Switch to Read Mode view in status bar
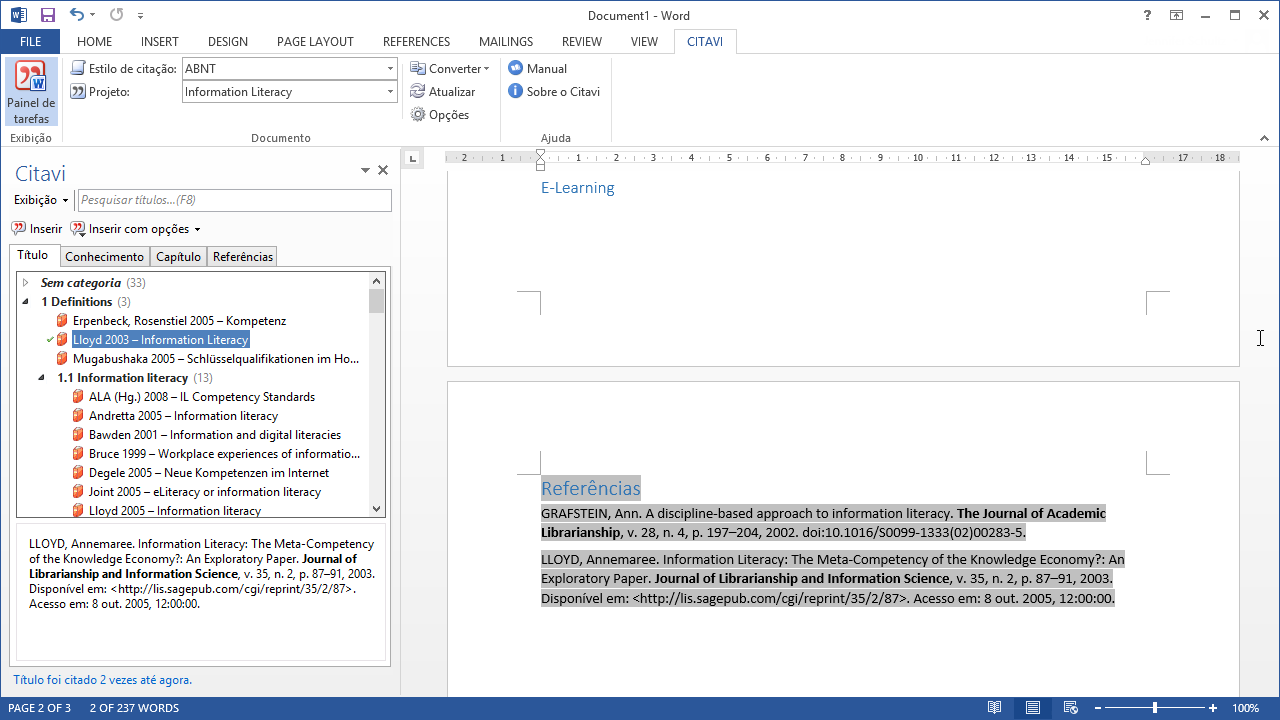This screenshot has width=1280, height=720. point(994,708)
